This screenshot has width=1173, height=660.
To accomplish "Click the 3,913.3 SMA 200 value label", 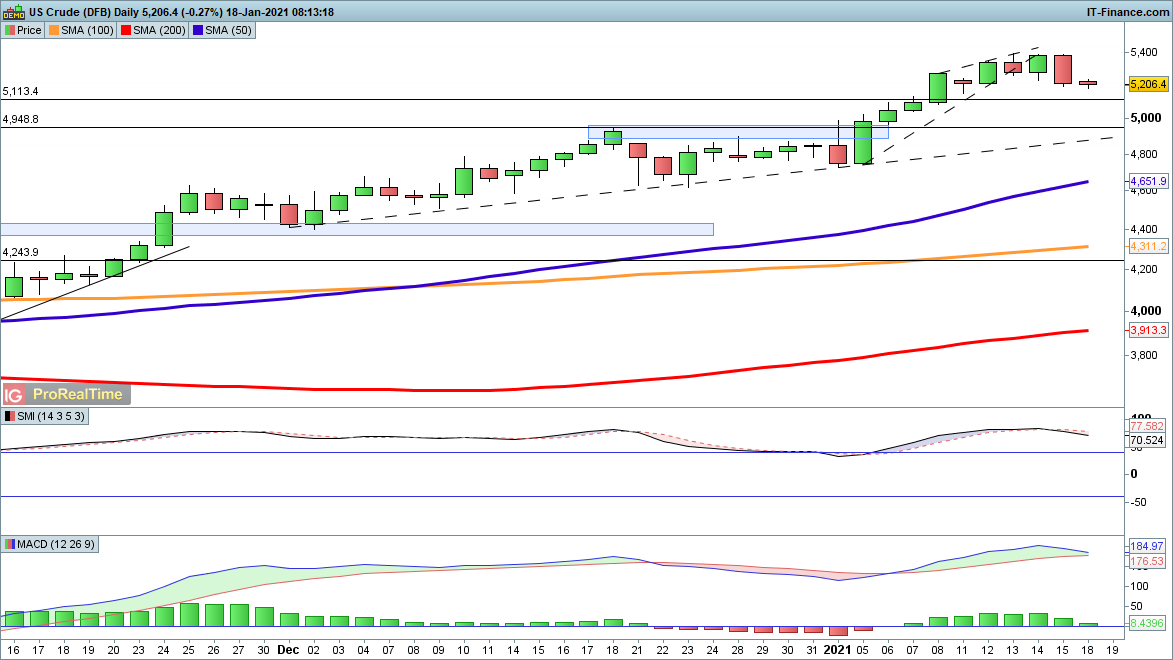I will click(1148, 330).
